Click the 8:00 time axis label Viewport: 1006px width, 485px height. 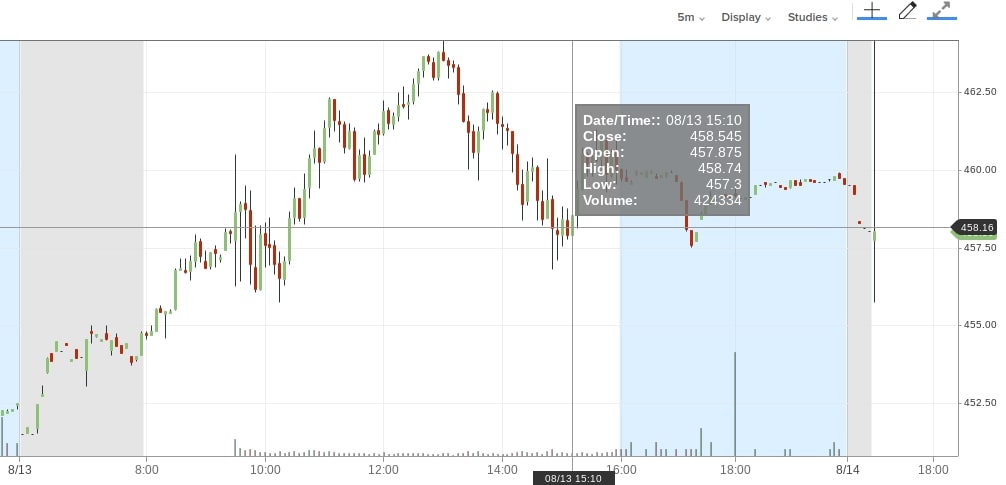pyautogui.click(x=147, y=469)
